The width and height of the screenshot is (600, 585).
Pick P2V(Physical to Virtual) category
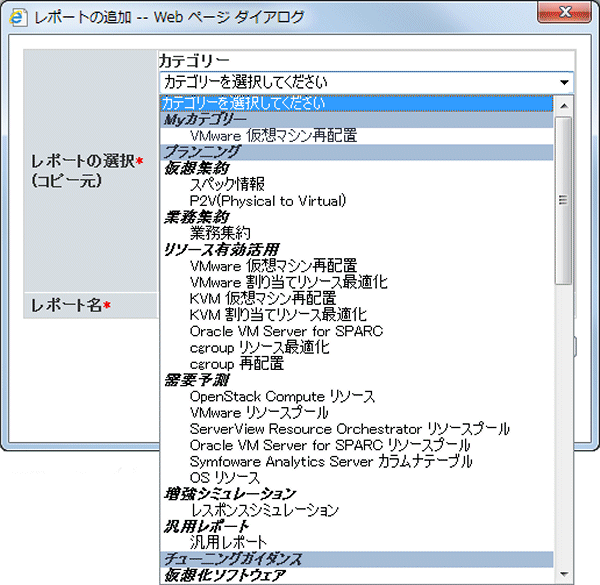click(268, 201)
